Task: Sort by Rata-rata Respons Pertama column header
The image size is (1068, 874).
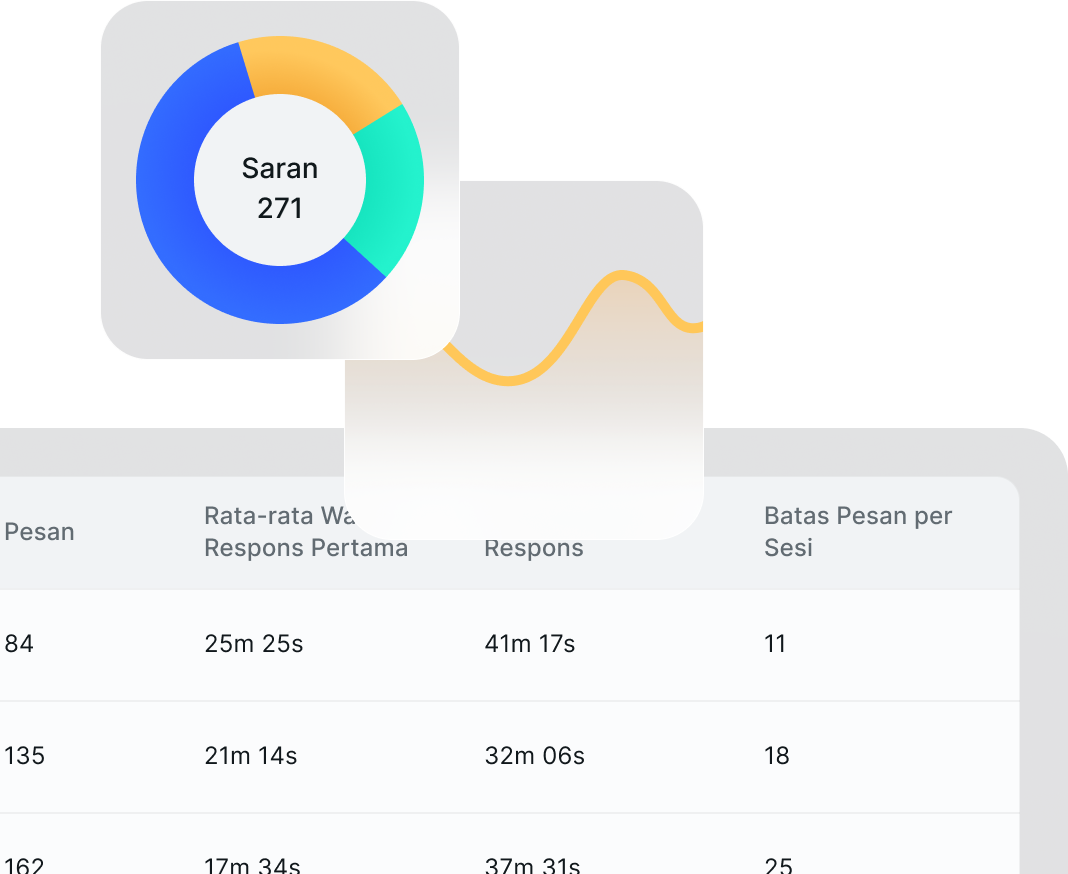Action: click(x=305, y=547)
